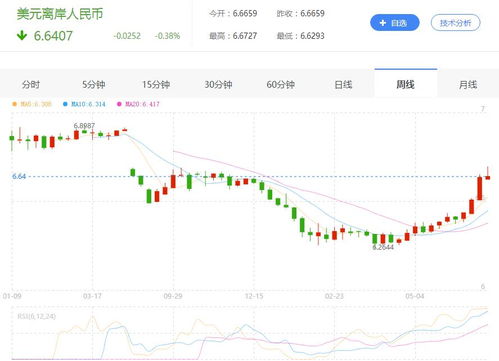This screenshot has width=499, height=361.
Task: Select the 60分钟 interval tab
Action: coord(281,85)
